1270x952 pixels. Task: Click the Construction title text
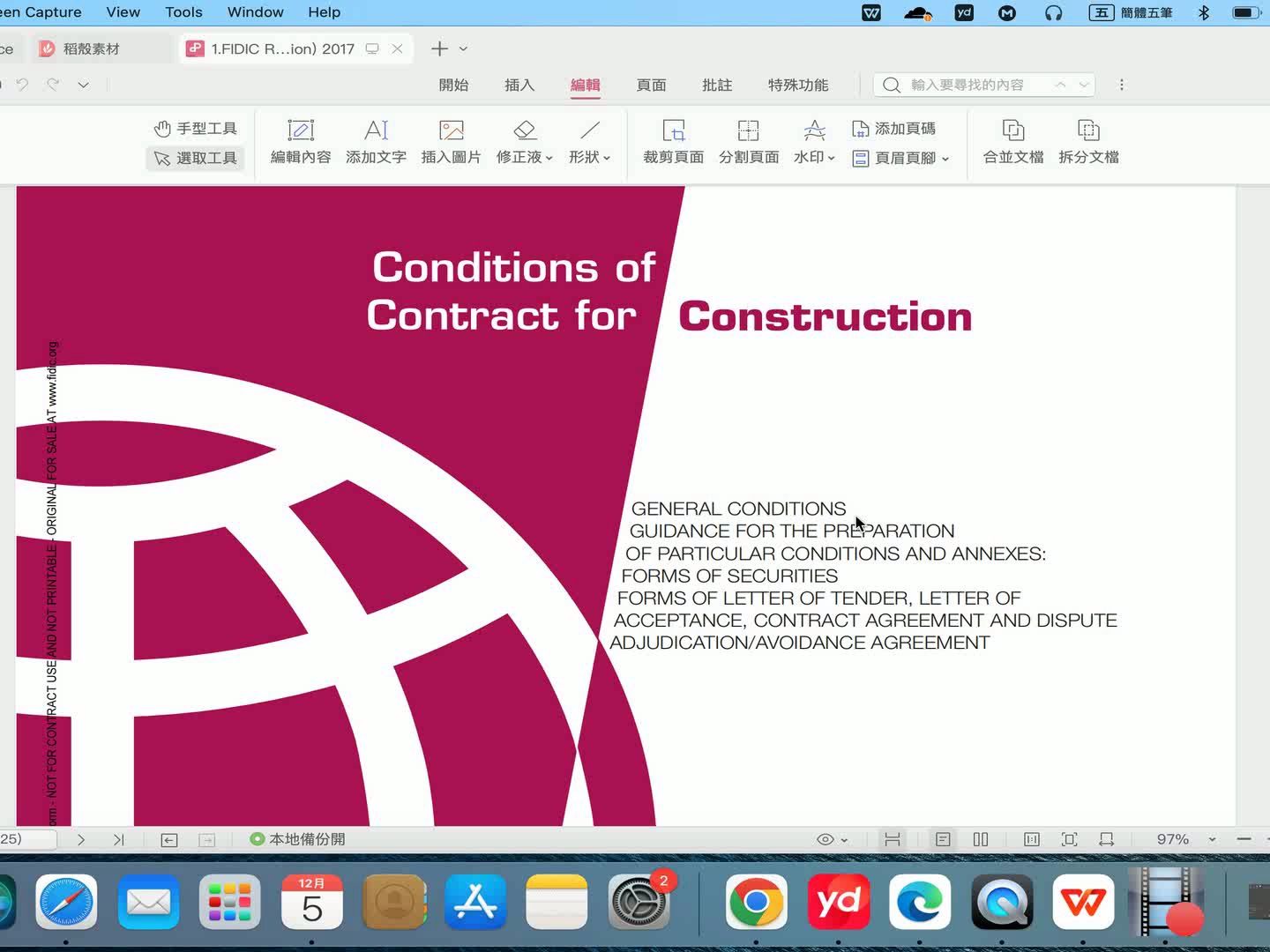(x=825, y=316)
